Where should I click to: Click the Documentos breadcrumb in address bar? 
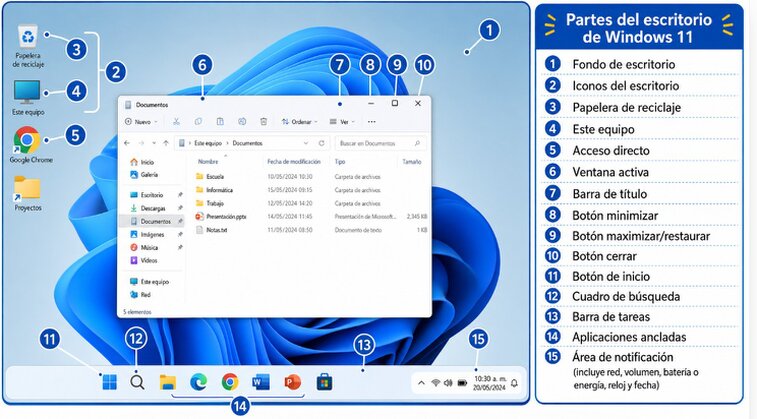[247, 143]
